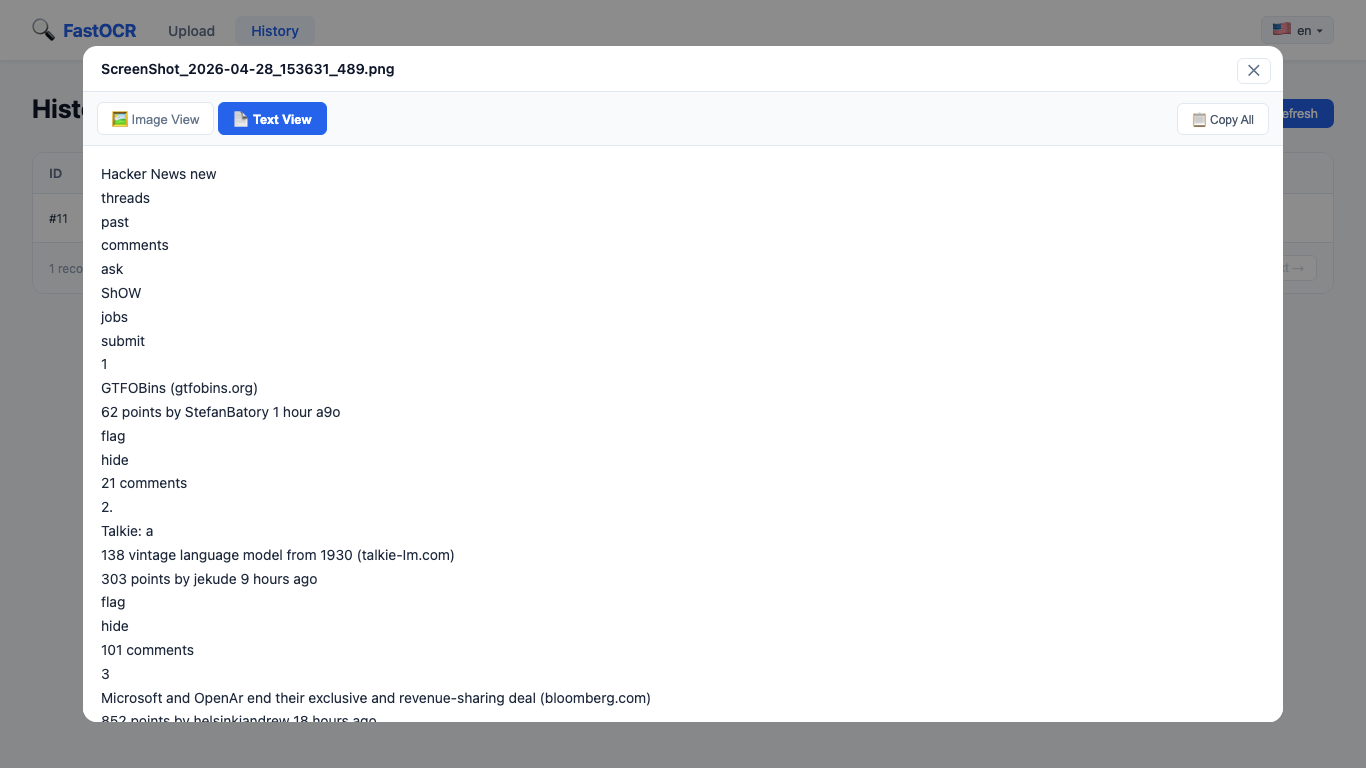The image size is (1366, 768).
Task: Click the filename ScreenShot_2026-04-28_153631_489.png
Action: point(248,69)
